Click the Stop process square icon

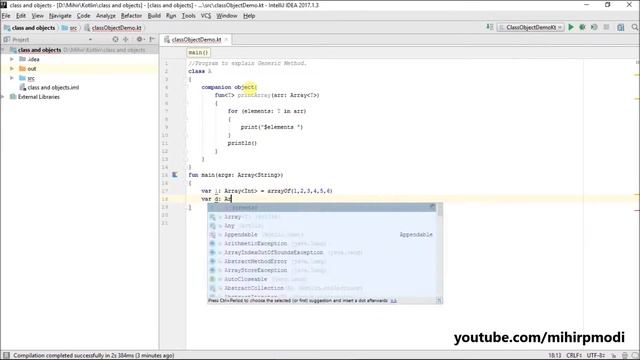click(x=607, y=27)
